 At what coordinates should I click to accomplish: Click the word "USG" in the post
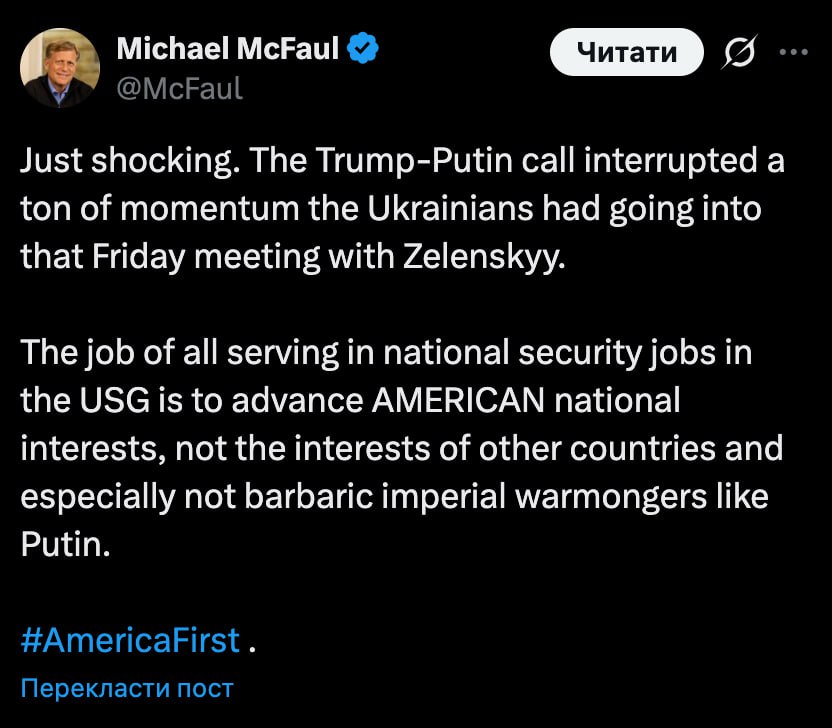point(115,400)
